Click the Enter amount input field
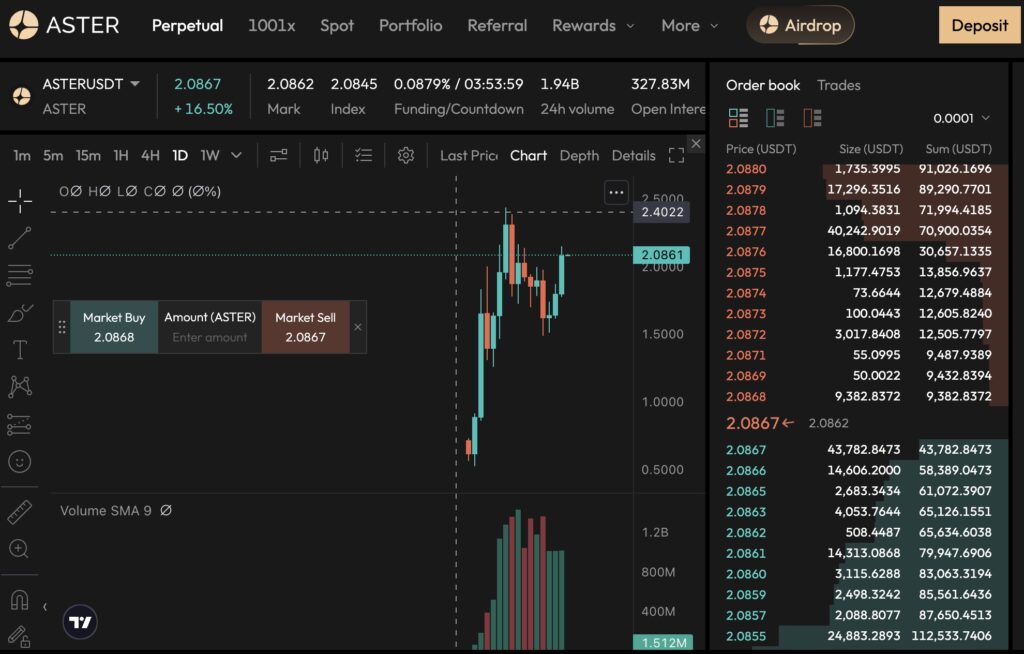The height and width of the screenshot is (654, 1024). (210, 337)
